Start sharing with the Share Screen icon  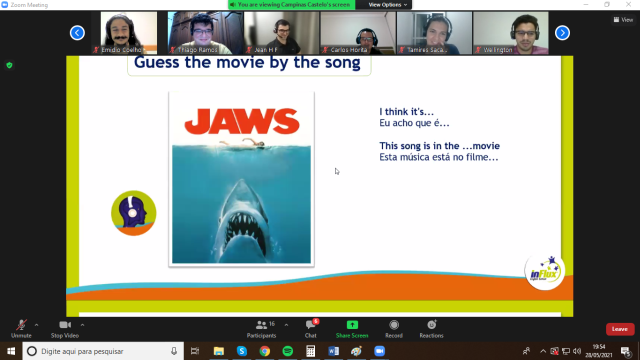(x=352, y=329)
